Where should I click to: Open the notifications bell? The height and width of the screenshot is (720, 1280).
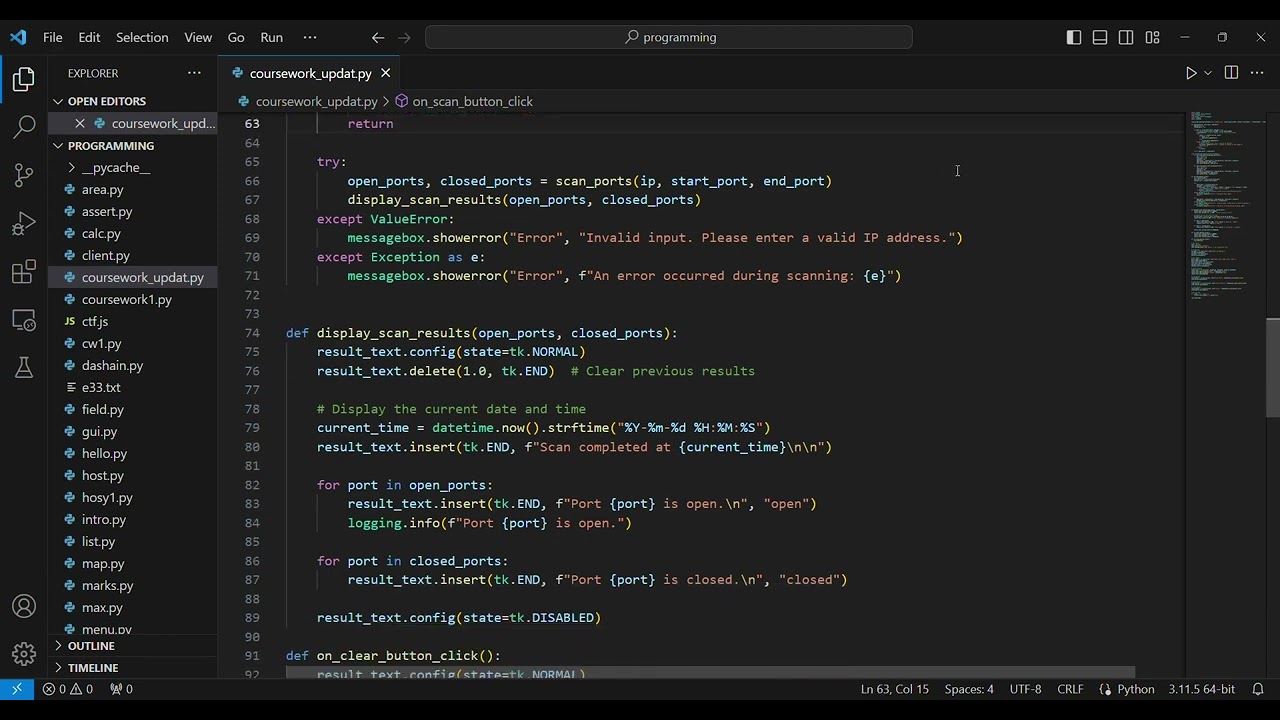(1258, 689)
